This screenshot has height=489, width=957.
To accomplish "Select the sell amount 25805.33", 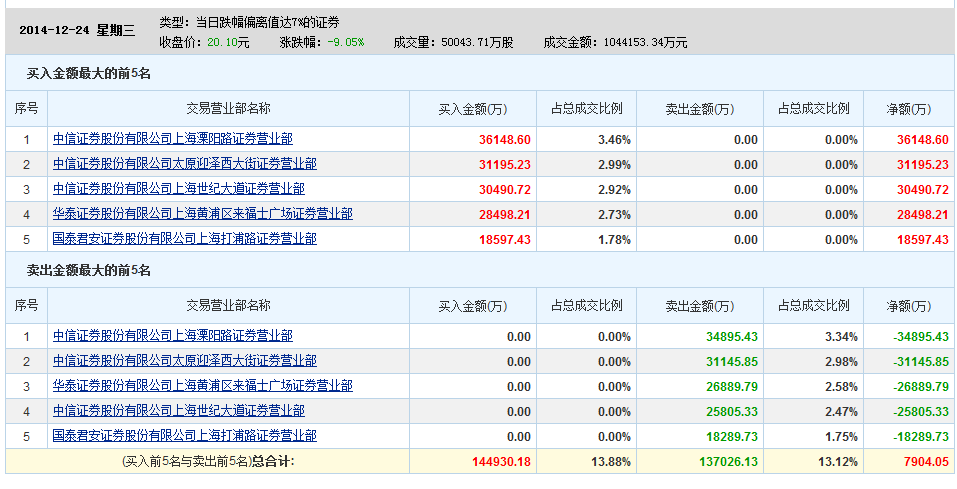I will tap(732, 412).
